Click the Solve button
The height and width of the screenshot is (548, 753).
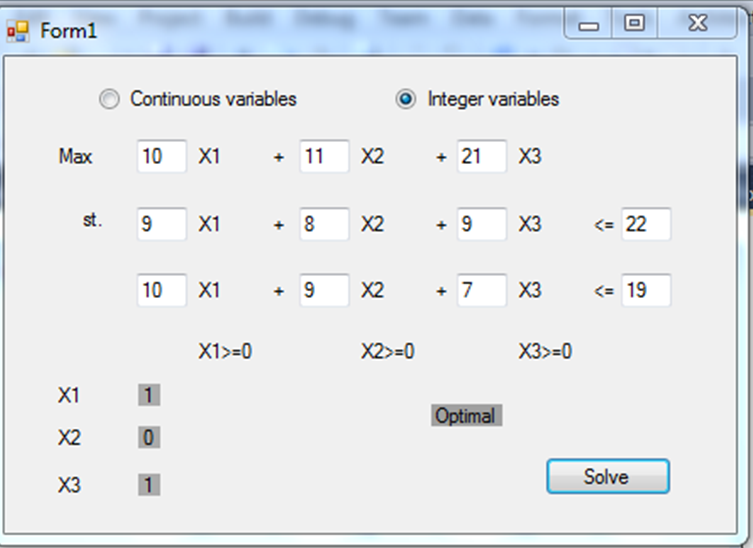[x=608, y=476]
